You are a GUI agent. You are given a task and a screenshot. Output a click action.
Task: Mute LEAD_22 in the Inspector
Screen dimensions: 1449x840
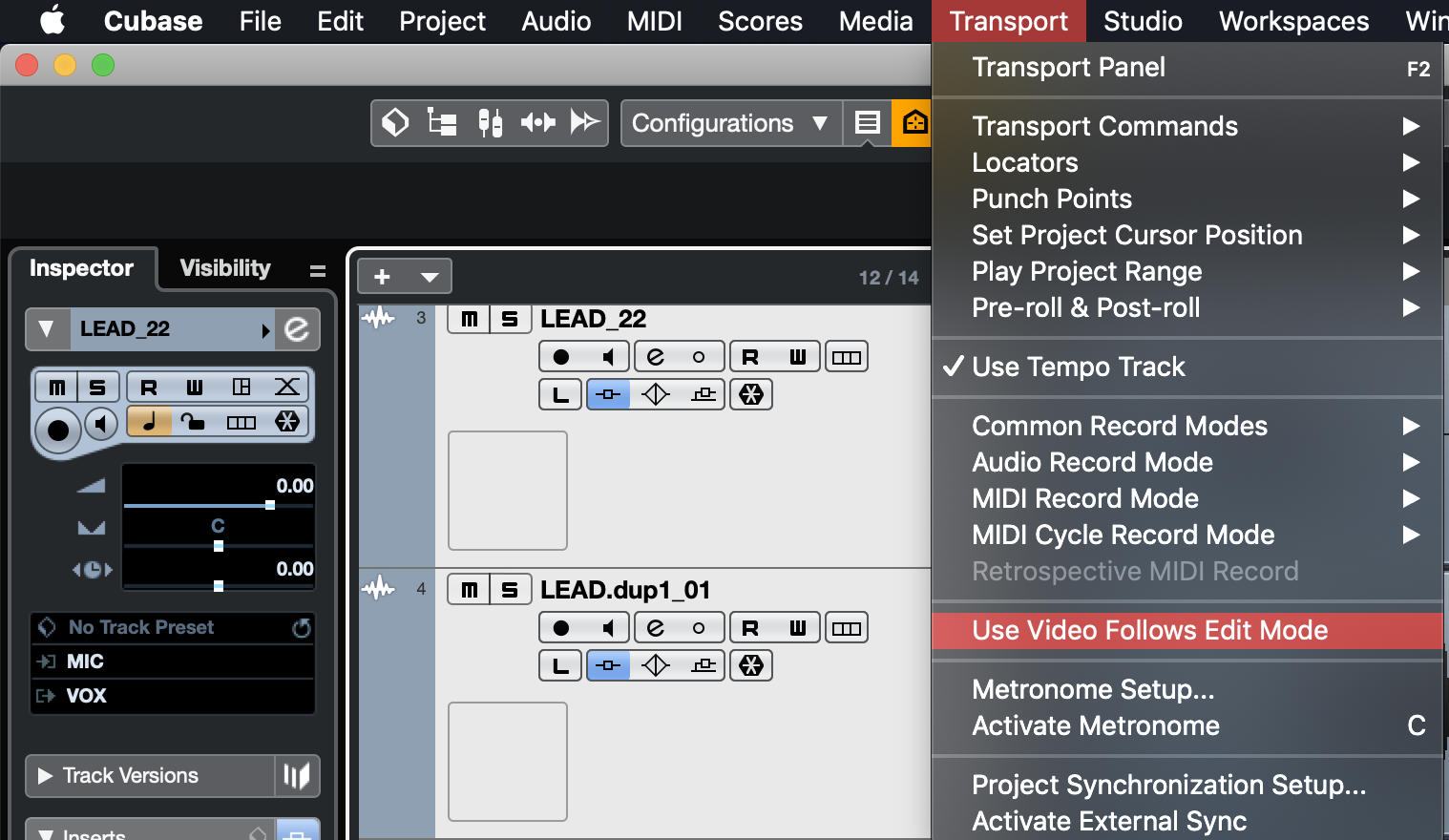pyautogui.click(x=57, y=387)
